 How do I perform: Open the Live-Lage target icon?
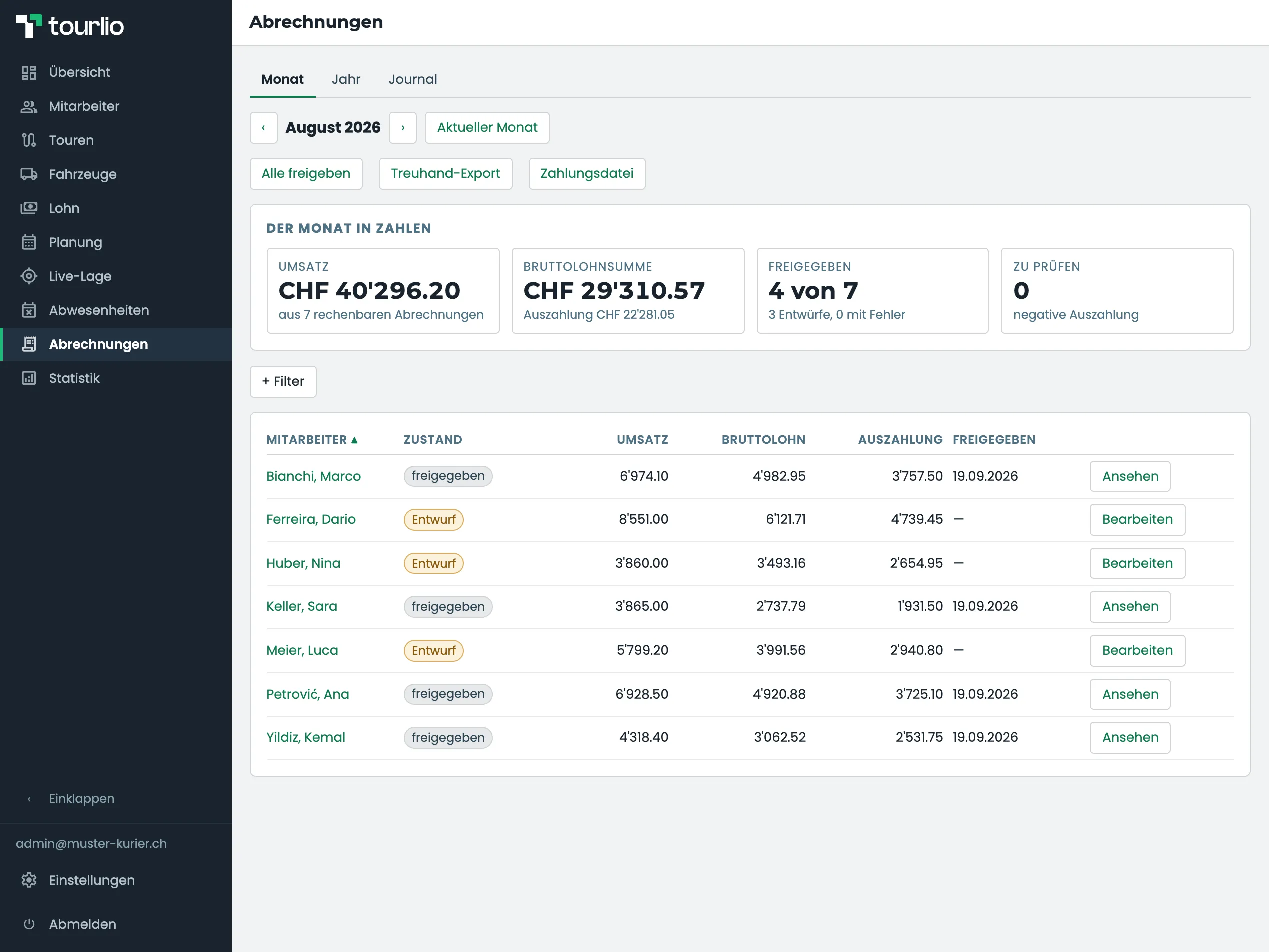(28, 276)
